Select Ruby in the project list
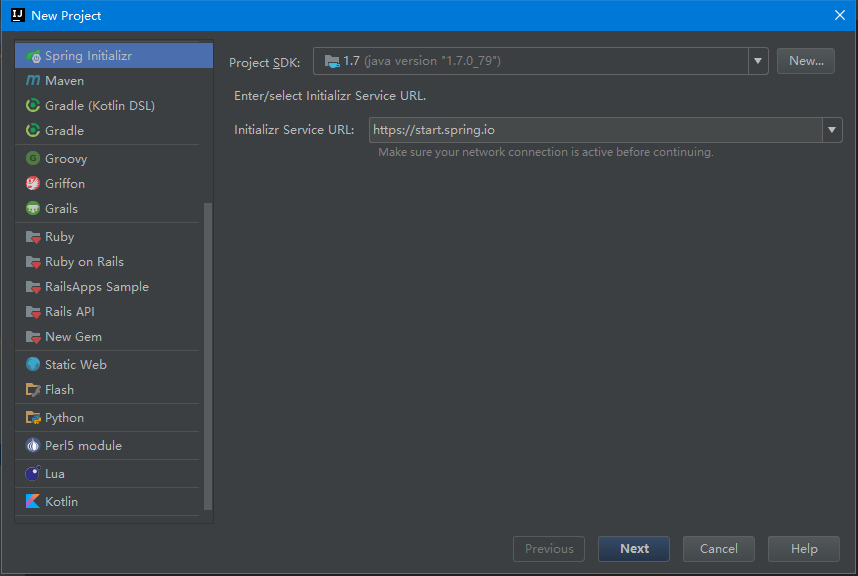The height and width of the screenshot is (576, 858). click(x=114, y=237)
